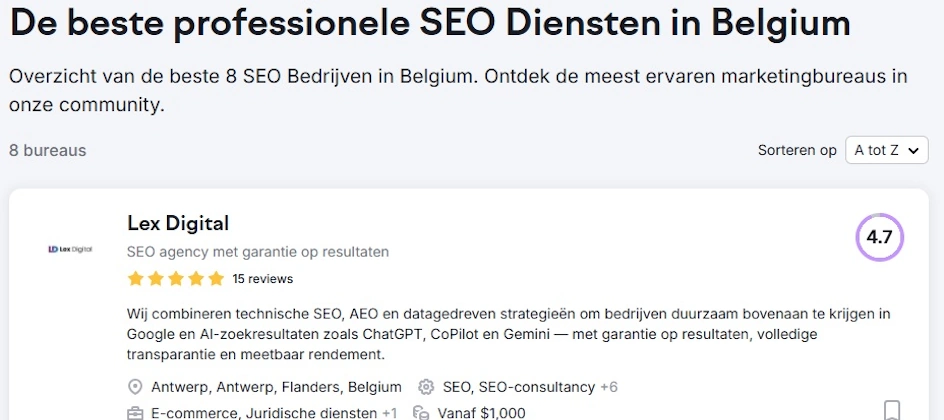Open the 15 reviews link
Screen dimensions: 944x420
pos(262,278)
